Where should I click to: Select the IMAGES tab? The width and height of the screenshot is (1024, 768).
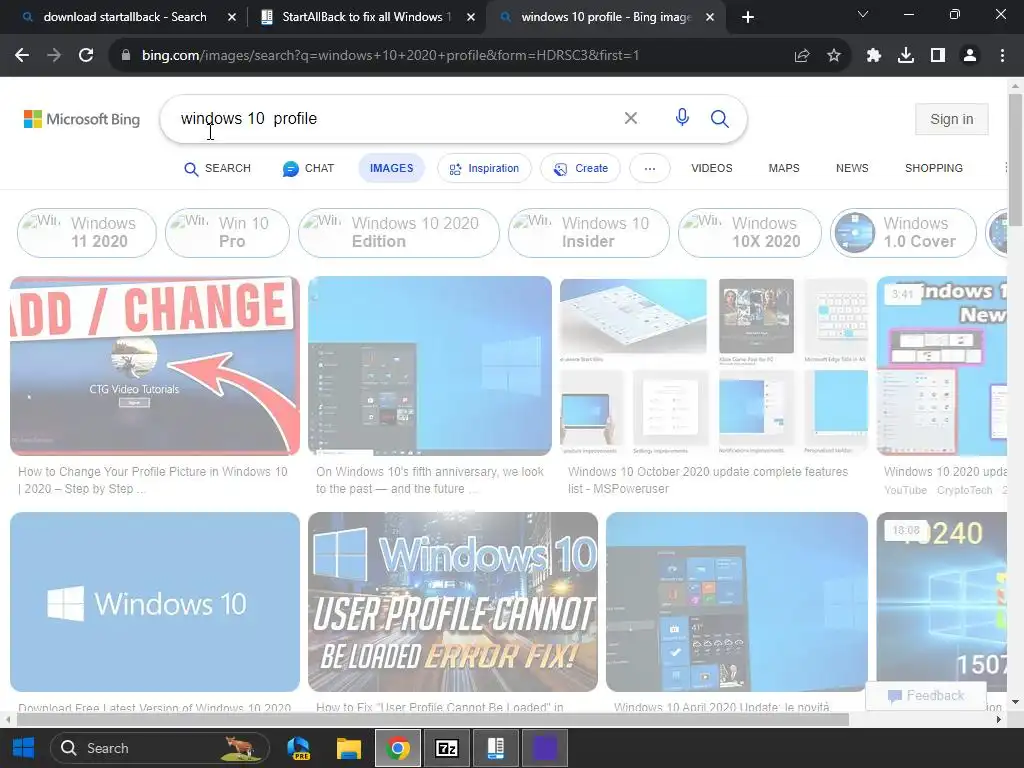pyautogui.click(x=392, y=168)
